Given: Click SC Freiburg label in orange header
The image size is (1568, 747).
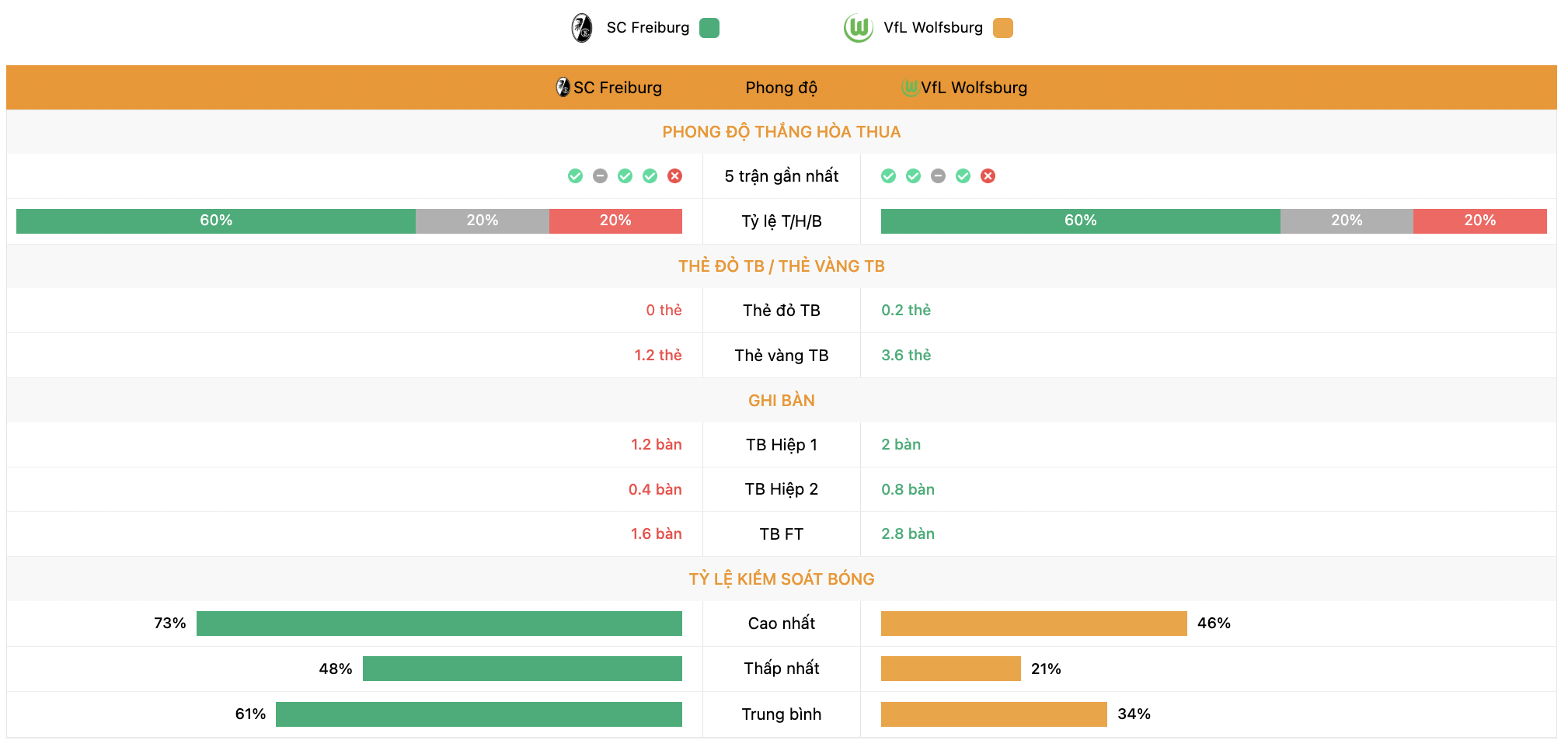Looking at the screenshot, I should [618, 88].
